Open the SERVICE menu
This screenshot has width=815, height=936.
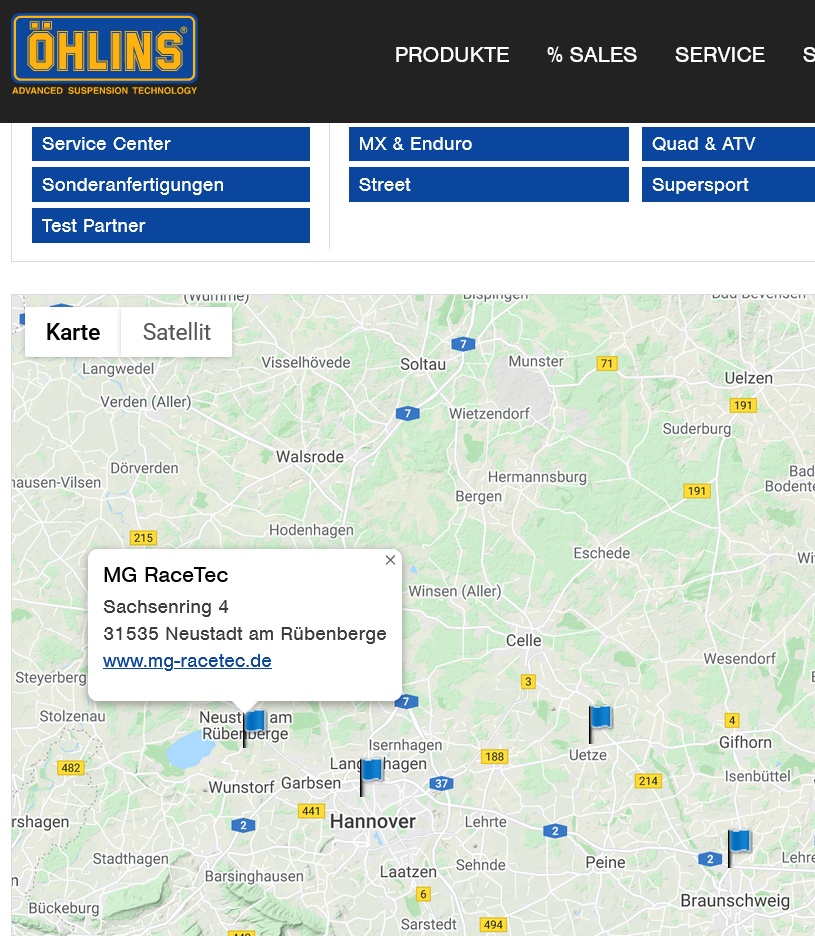click(720, 55)
